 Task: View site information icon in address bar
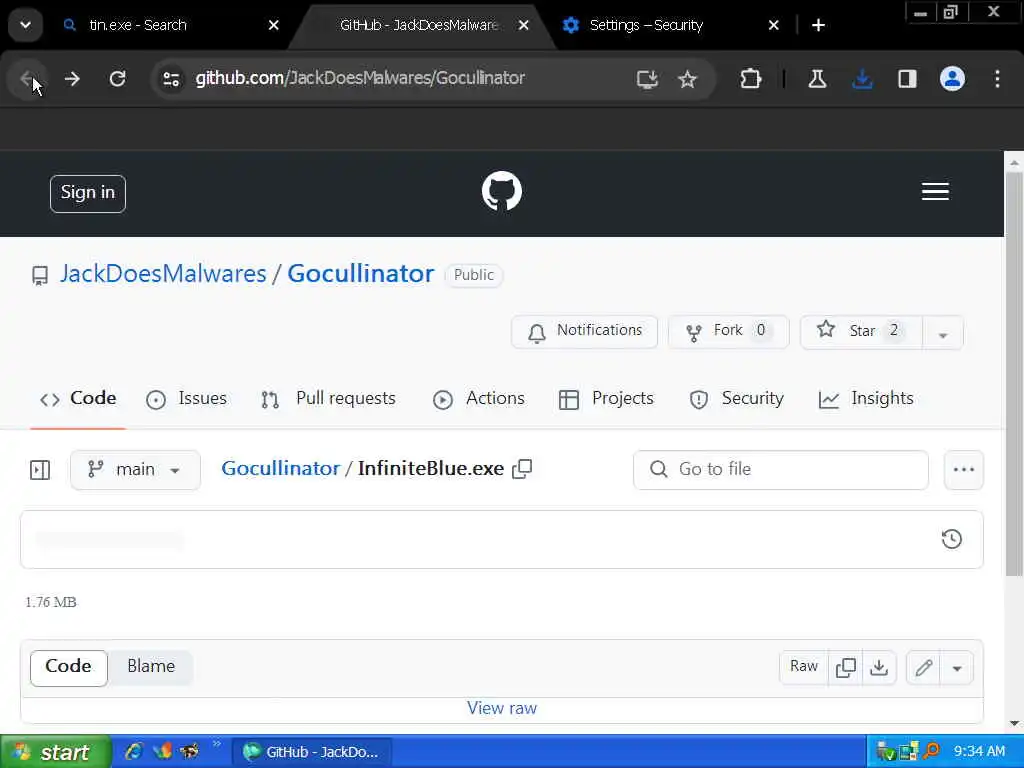[x=172, y=79]
